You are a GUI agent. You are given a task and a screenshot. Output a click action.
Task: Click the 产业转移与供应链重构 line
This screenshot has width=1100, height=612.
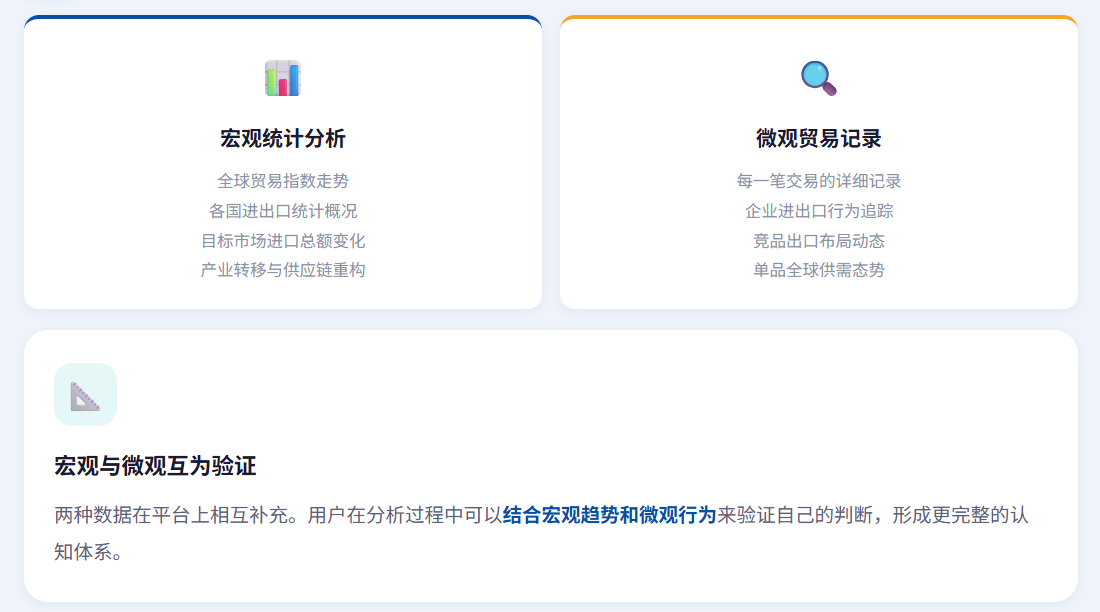coord(283,270)
